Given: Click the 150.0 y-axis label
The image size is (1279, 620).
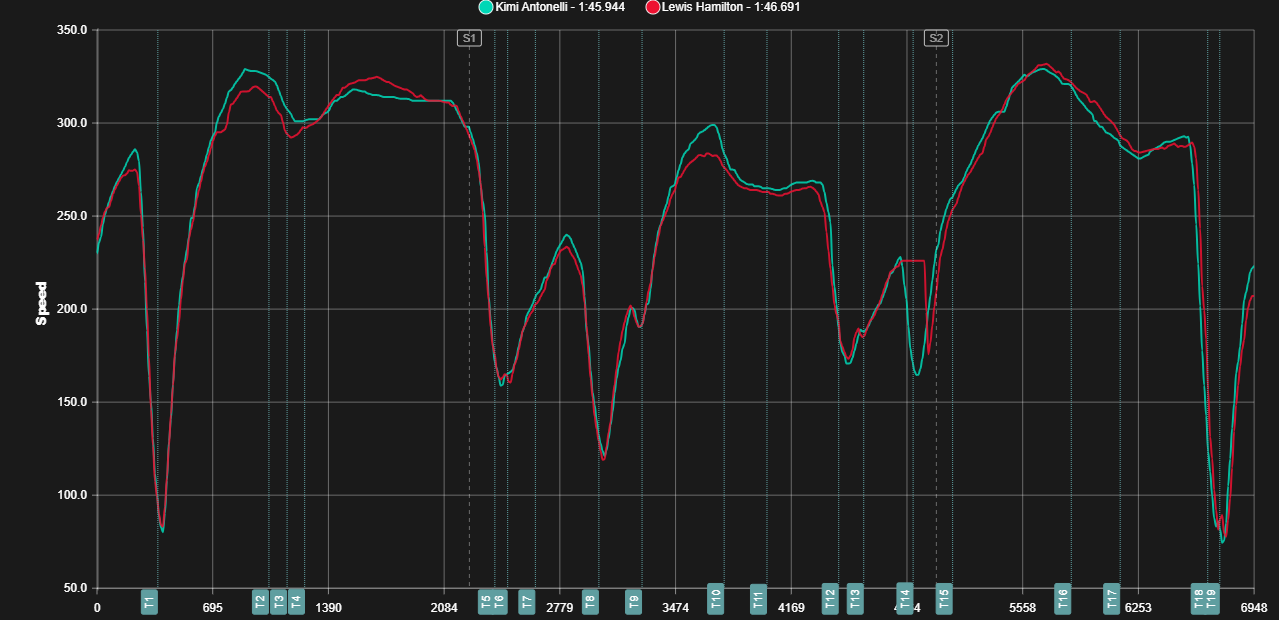Looking at the screenshot, I should [x=74, y=402].
